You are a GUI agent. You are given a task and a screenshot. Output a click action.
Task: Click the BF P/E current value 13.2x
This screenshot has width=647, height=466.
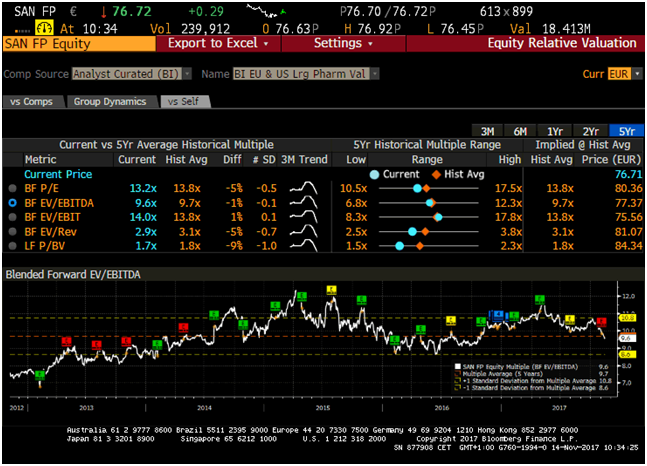[143, 188]
